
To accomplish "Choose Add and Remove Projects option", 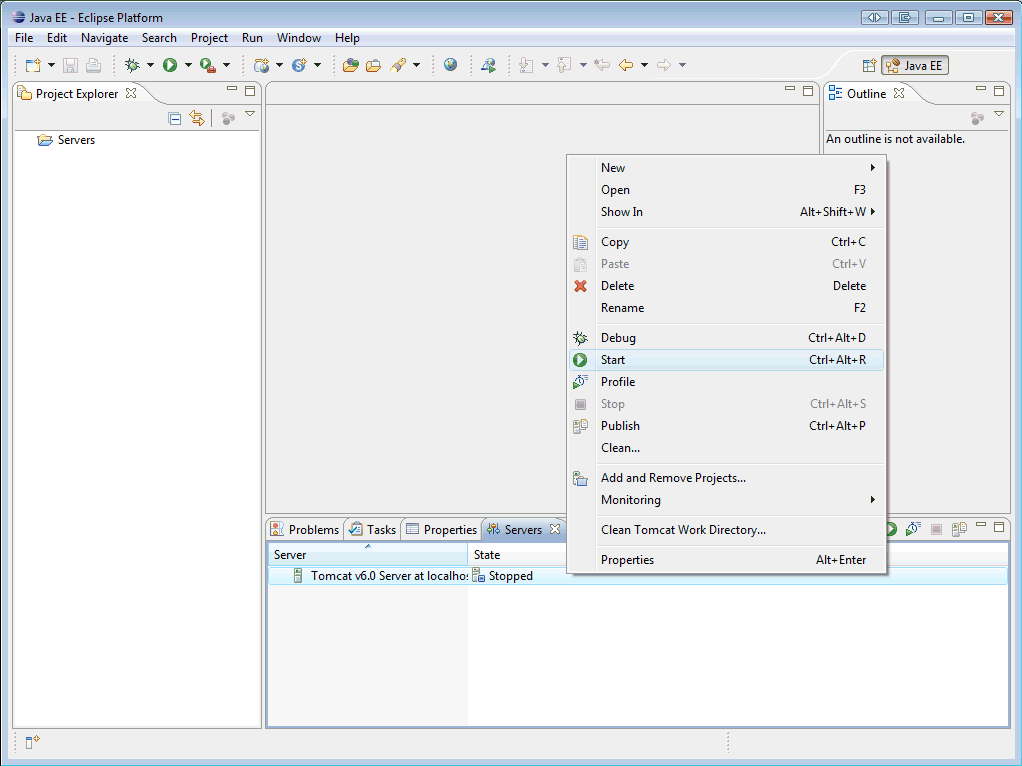I will [727, 478].
